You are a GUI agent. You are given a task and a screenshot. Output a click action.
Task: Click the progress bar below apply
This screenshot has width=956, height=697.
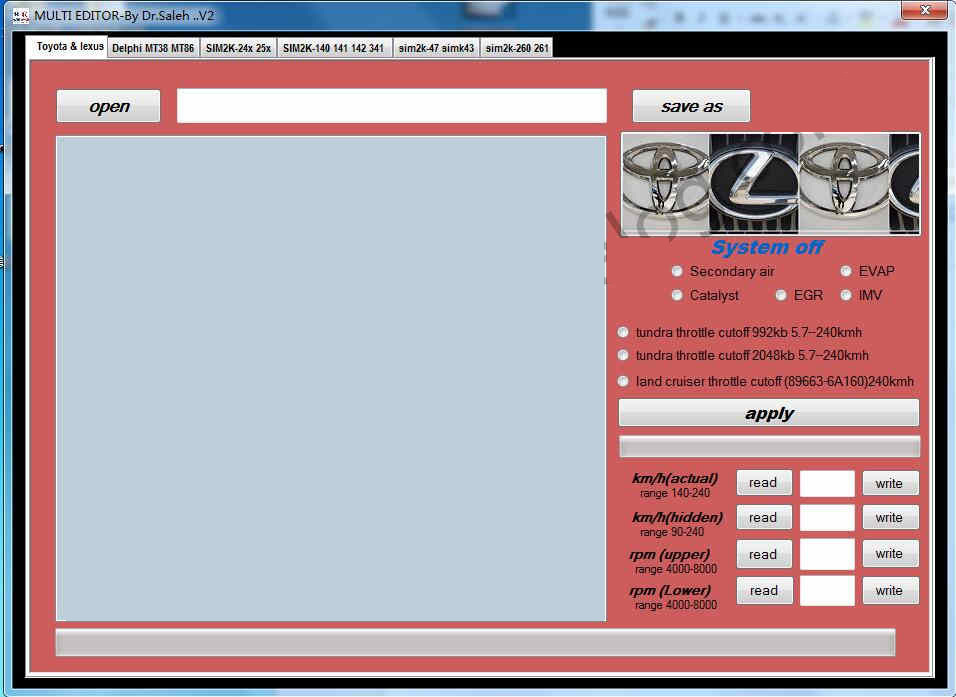pyautogui.click(x=769, y=446)
